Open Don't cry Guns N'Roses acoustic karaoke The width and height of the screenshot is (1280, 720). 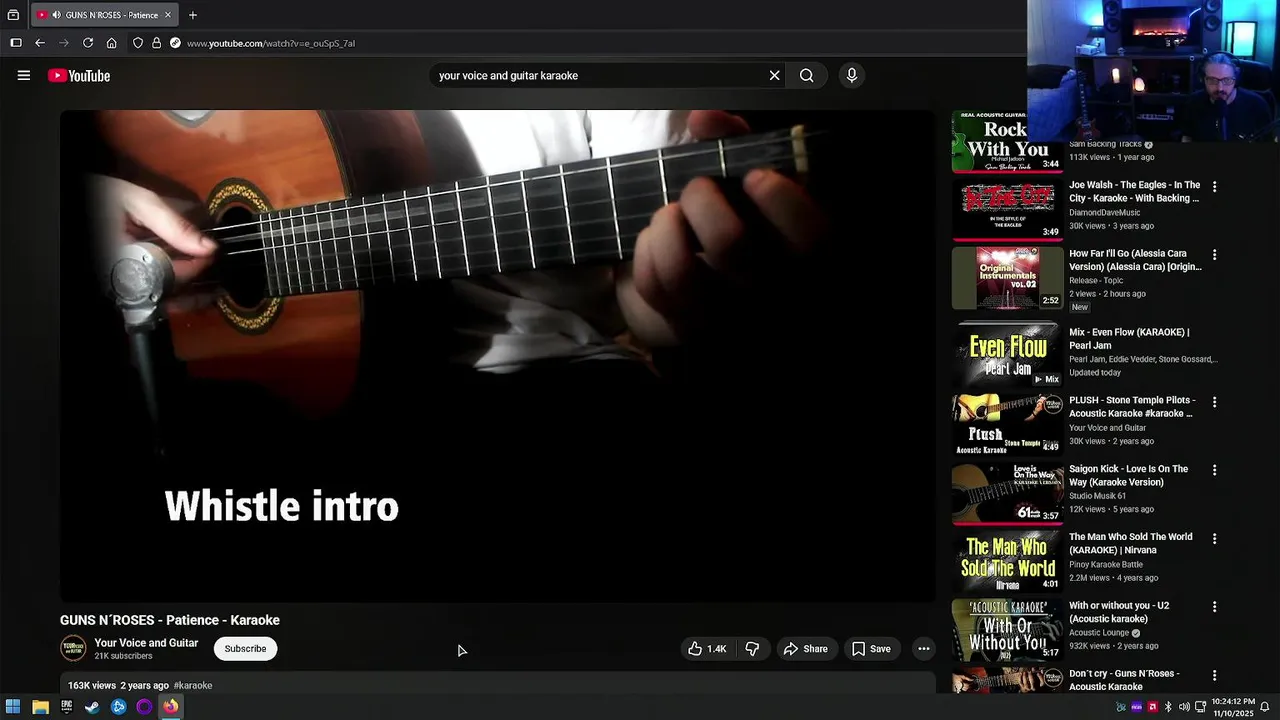(x=1124, y=680)
